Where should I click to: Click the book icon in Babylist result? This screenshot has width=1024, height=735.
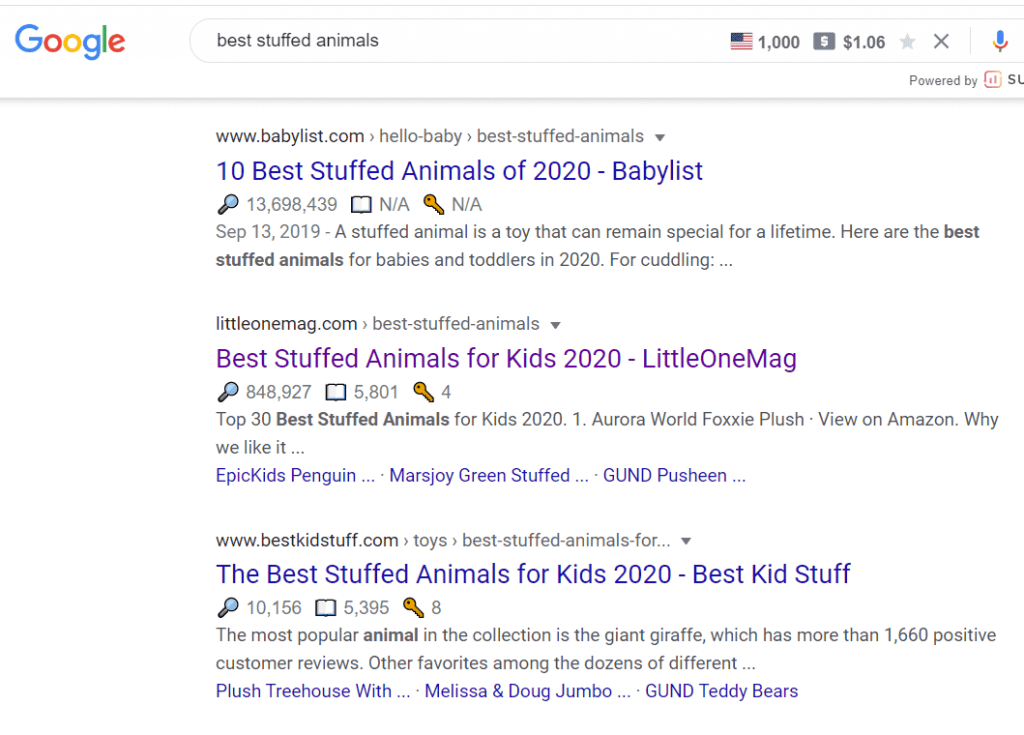pyautogui.click(x=361, y=205)
